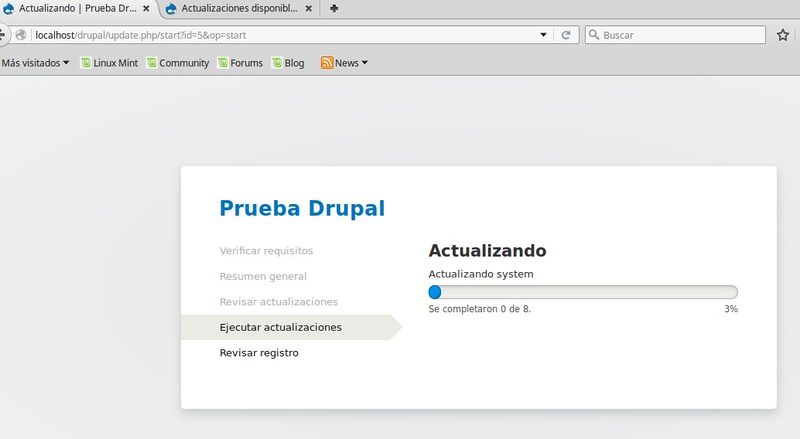Image resolution: width=800 pixels, height=439 pixels.
Task: Click the search magnifier icon
Action: (593, 35)
